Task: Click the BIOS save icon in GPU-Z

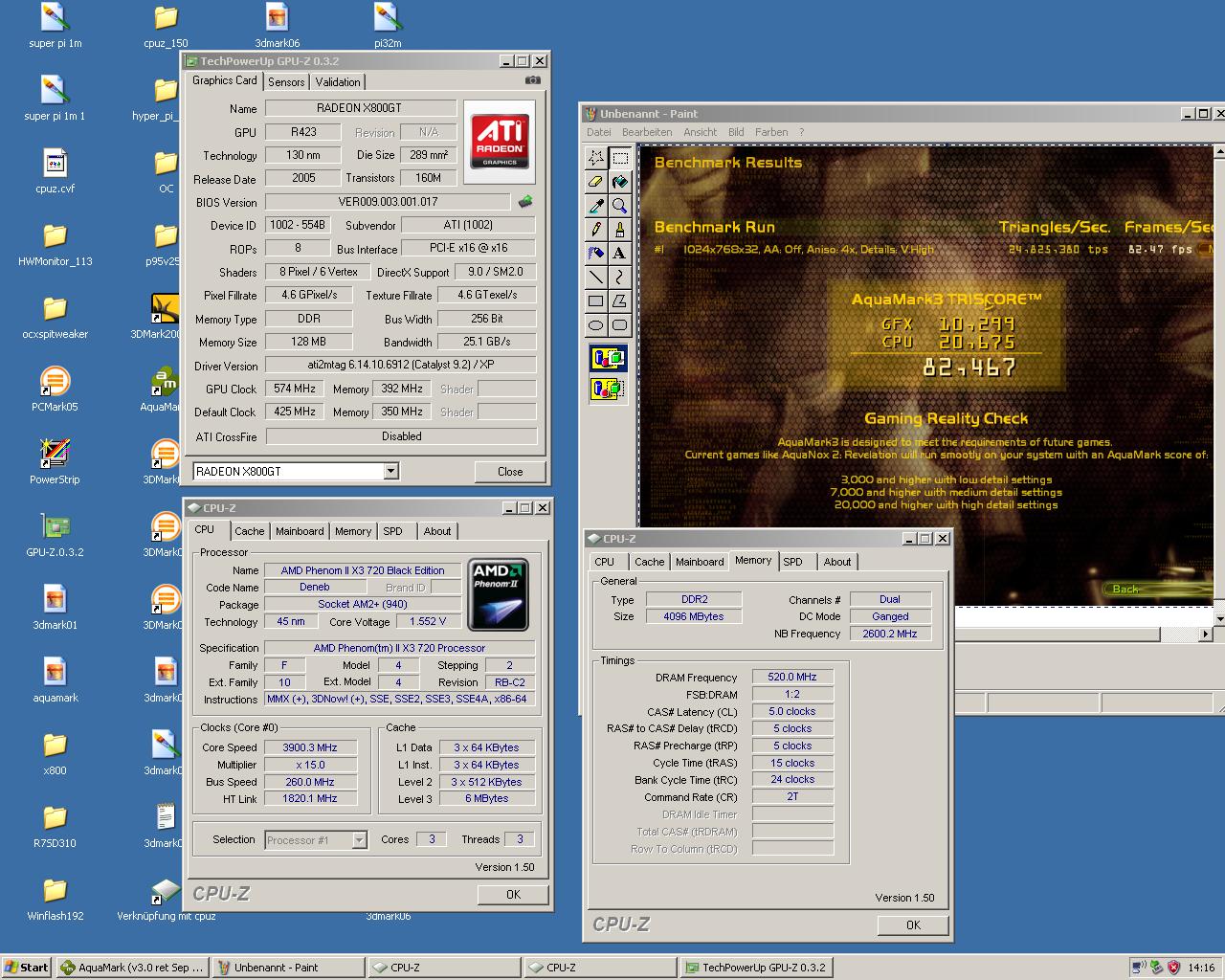Action: (525, 202)
